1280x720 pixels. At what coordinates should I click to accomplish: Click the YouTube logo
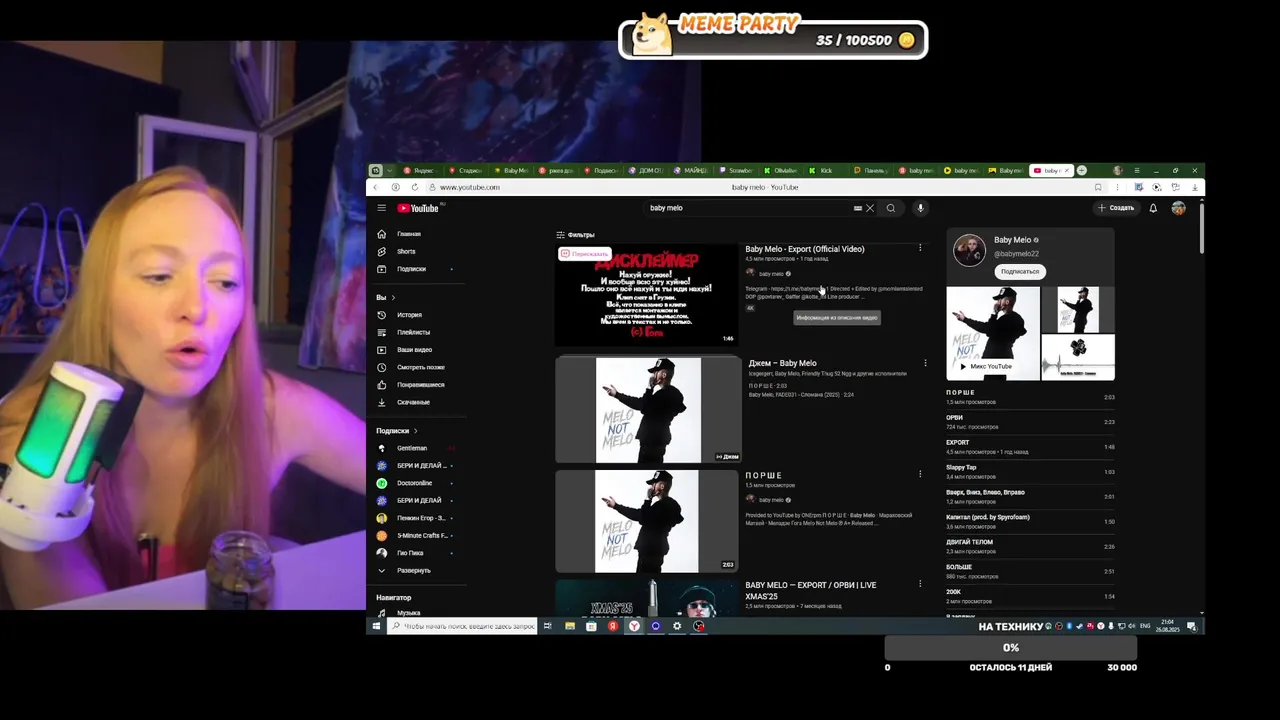[419, 208]
